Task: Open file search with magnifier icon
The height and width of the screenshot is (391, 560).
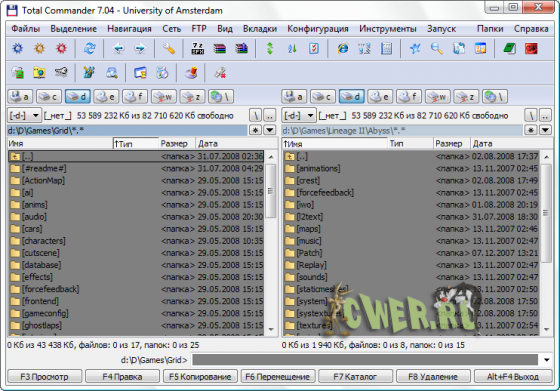Action: tap(437, 48)
